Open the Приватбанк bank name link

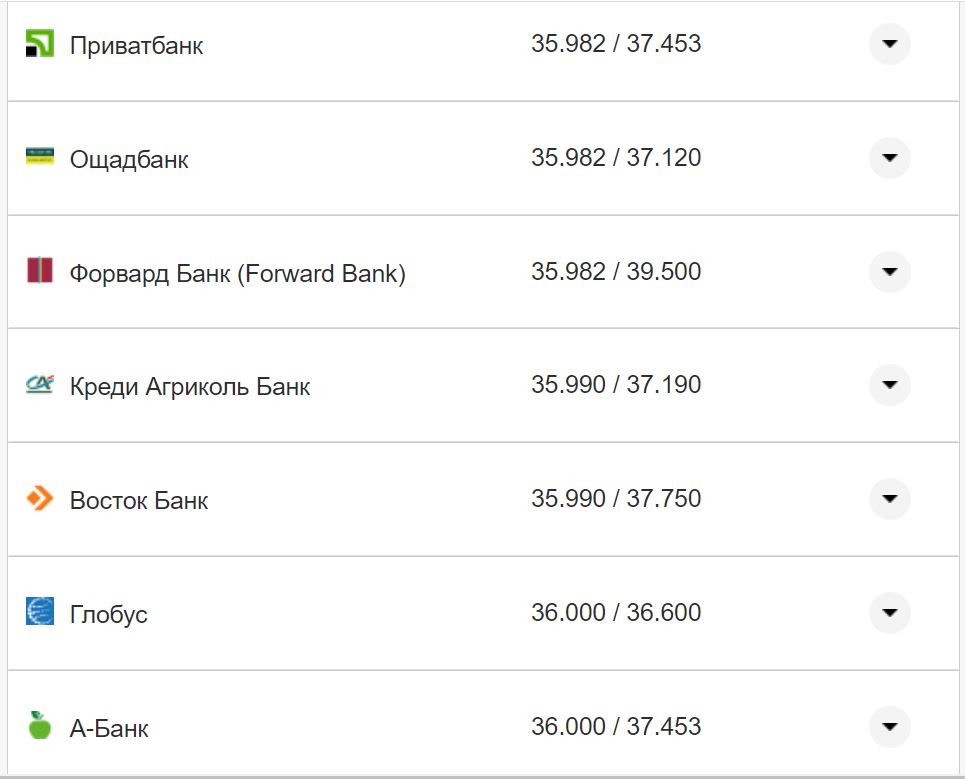(x=134, y=45)
